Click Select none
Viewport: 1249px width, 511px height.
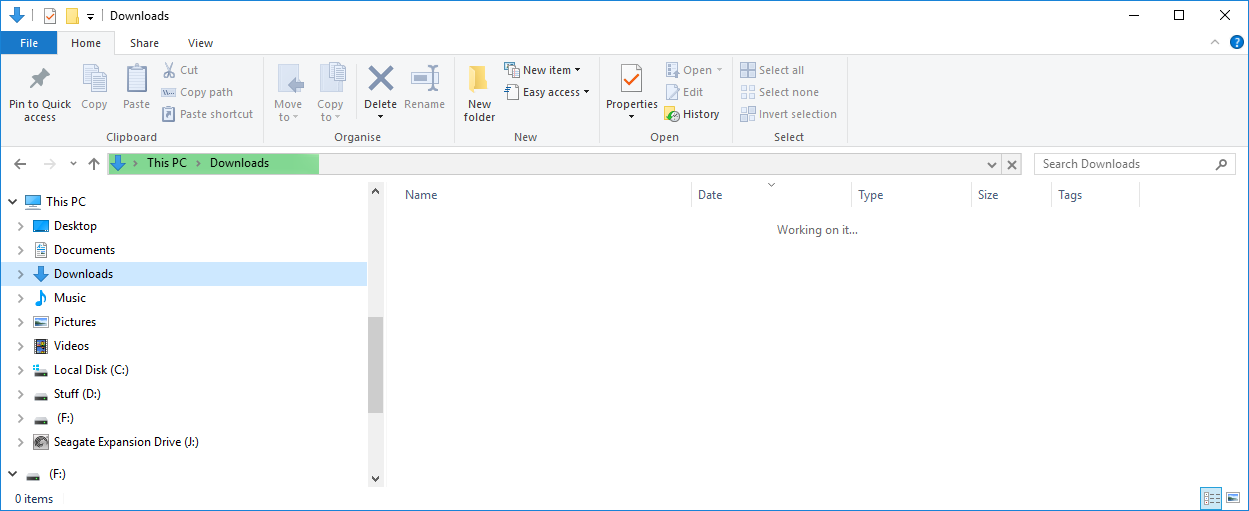pos(780,92)
